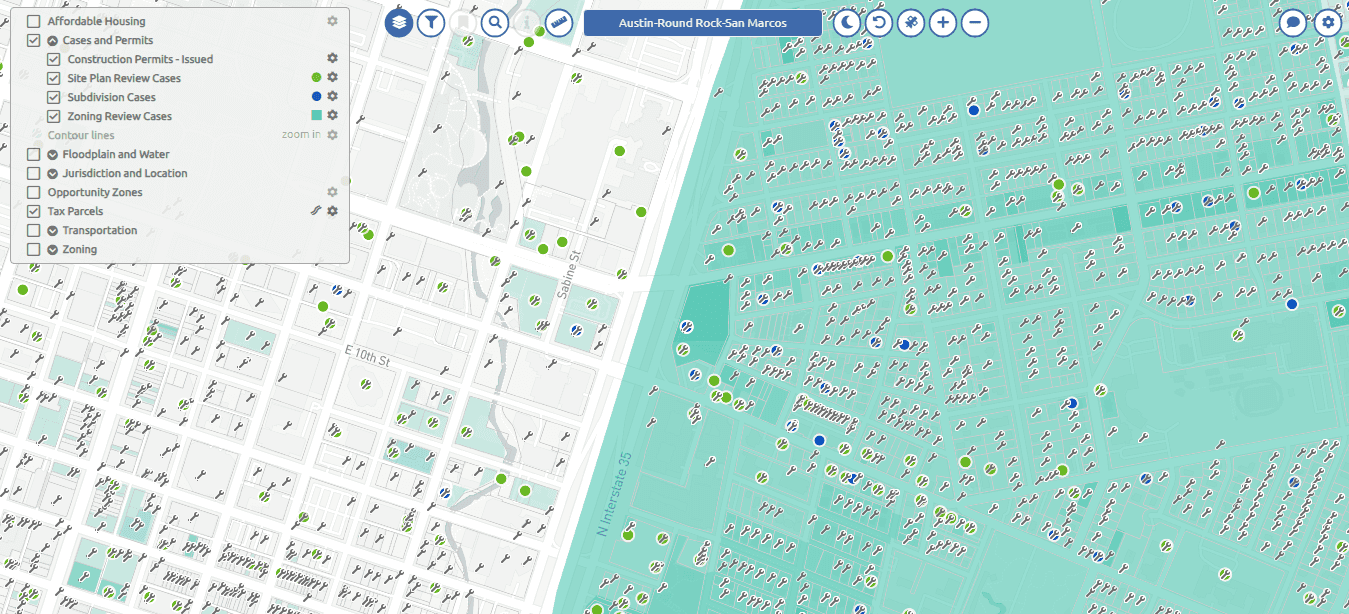The height and width of the screenshot is (614, 1349).
Task: Click the 'Opportunity Zones' layer label
Action: [x=95, y=192]
